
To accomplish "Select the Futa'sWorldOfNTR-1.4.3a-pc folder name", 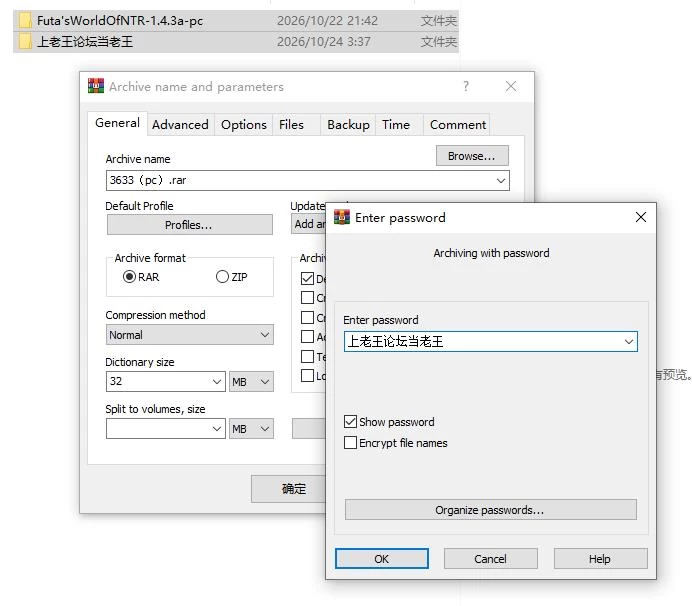I will click(x=120, y=21).
